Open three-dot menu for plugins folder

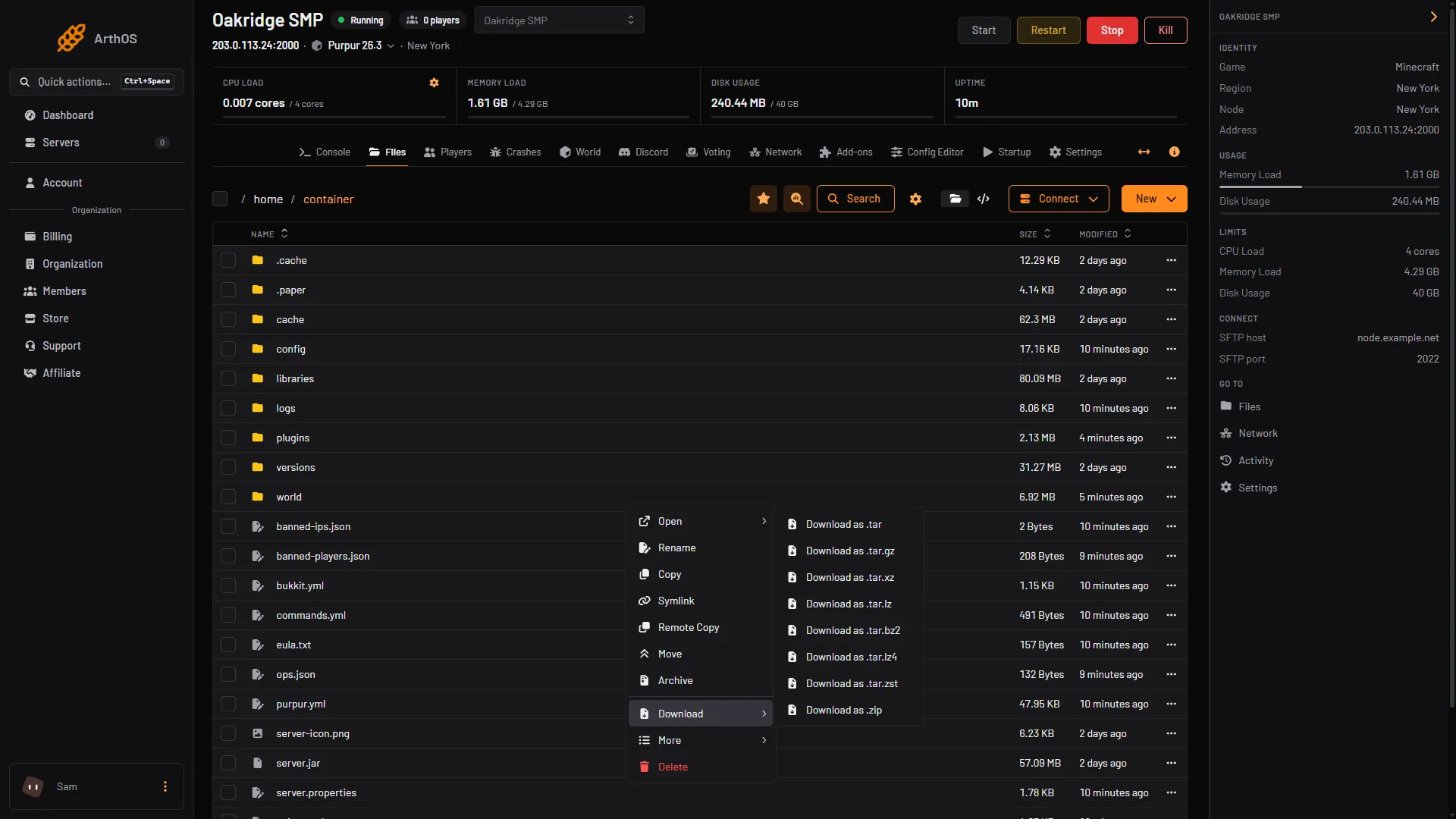tap(1172, 438)
